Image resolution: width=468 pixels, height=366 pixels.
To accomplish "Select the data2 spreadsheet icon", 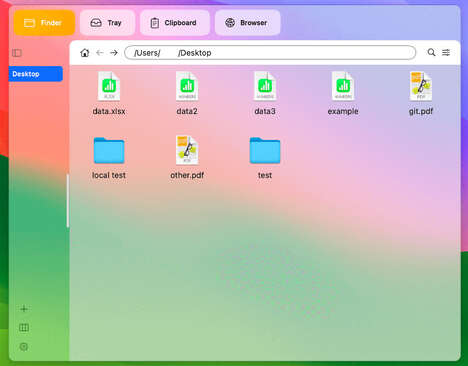I will (187, 86).
